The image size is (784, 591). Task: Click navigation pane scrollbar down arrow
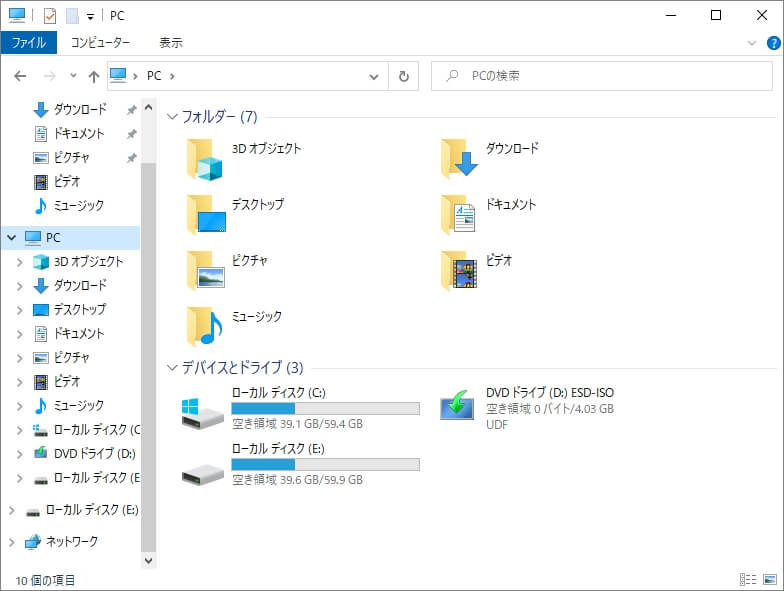coord(148,560)
